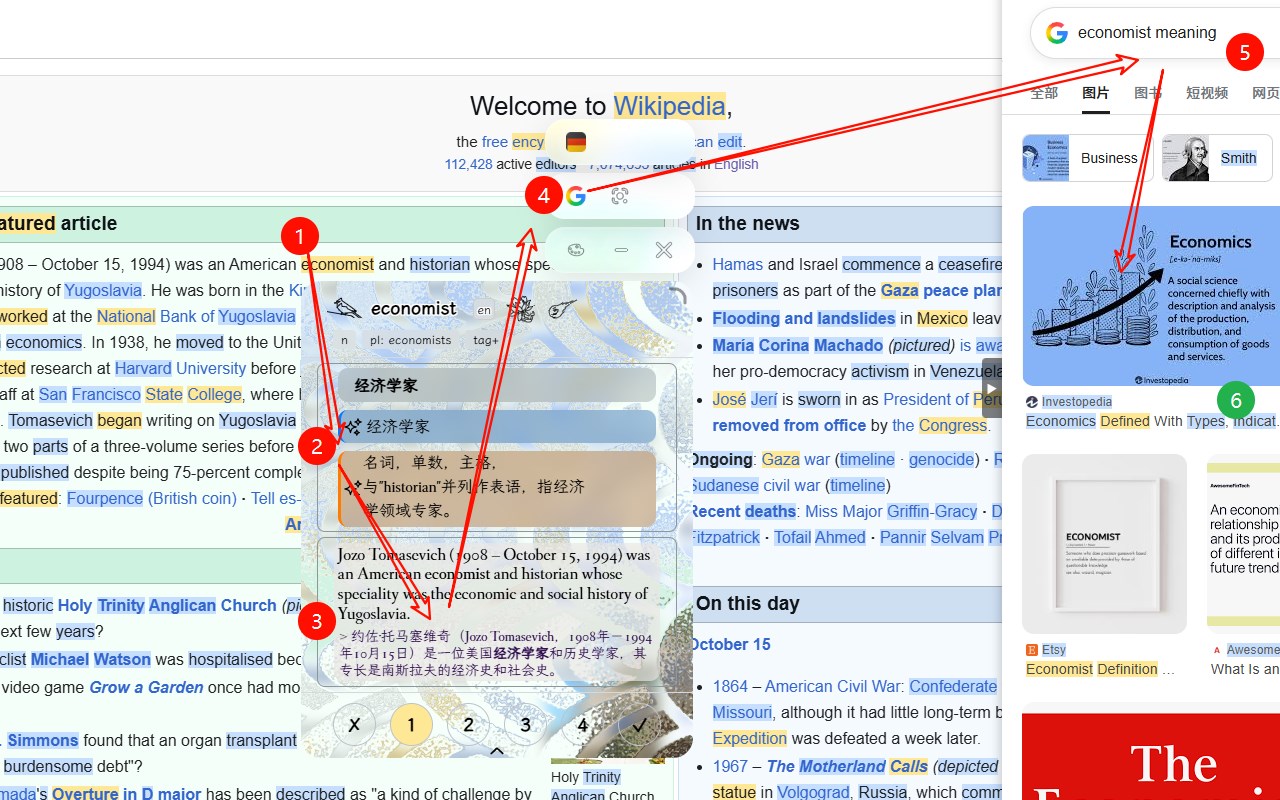
Task: Select the bold 经济学家 definition row
Action: 497,385
